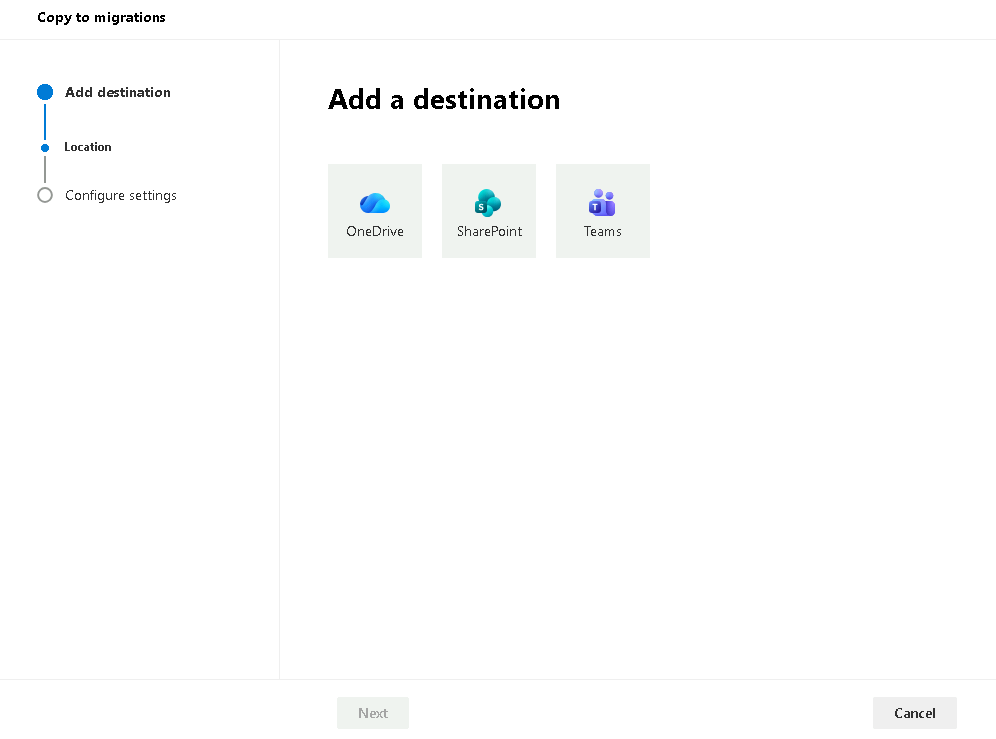
Task: Cancel the copy to migrations dialog
Action: pos(915,713)
